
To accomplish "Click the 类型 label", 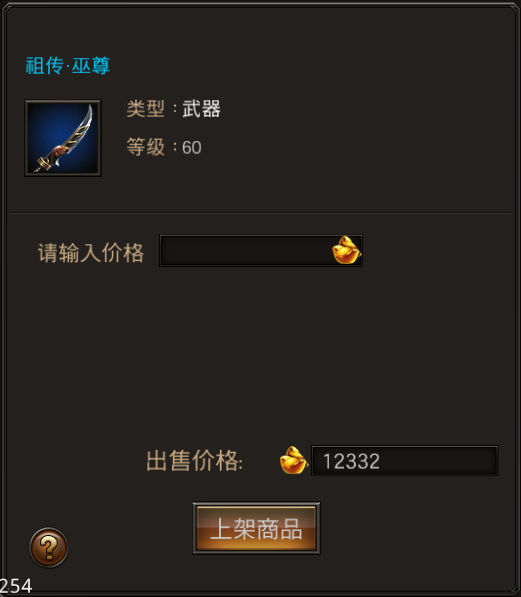I will click(145, 109).
